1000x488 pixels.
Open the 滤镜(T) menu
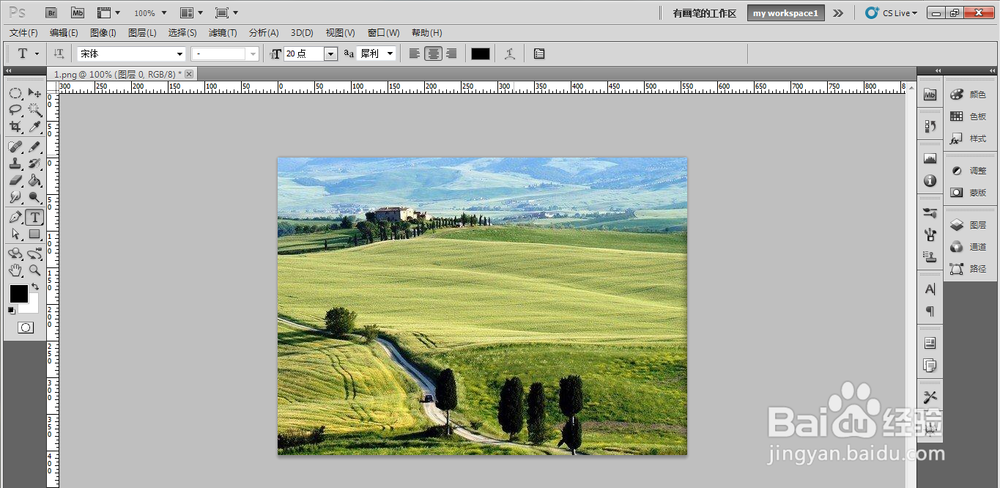tap(223, 33)
